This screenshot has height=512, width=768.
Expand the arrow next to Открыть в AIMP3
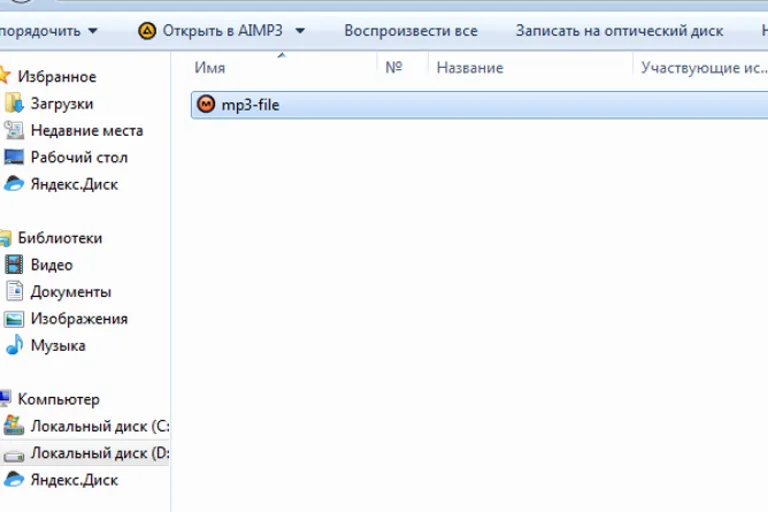coord(300,31)
